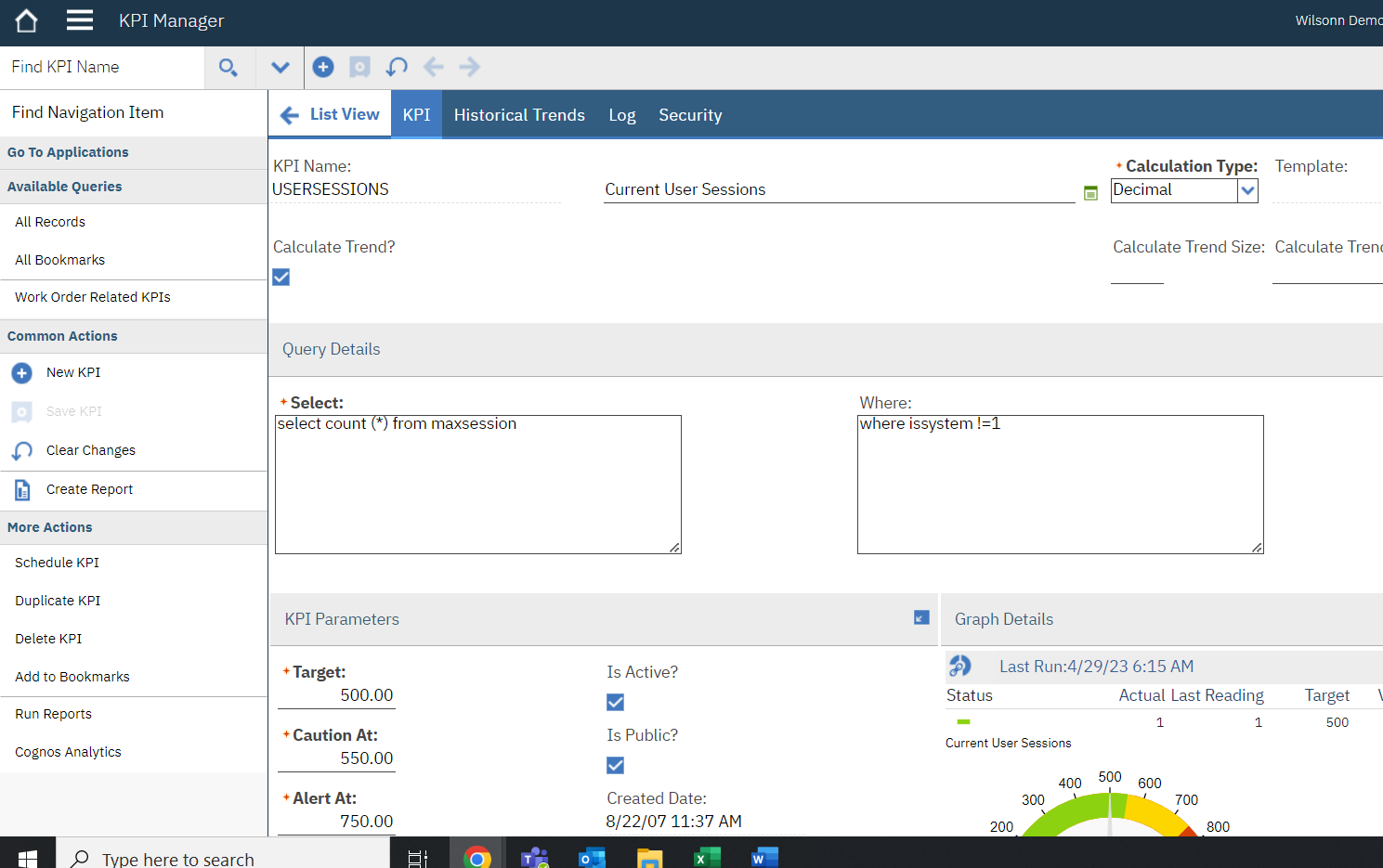Image resolution: width=1383 pixels, height=868 pixels.
Task: Open Excel from the Windows taskbar
Action: (707, 855)
